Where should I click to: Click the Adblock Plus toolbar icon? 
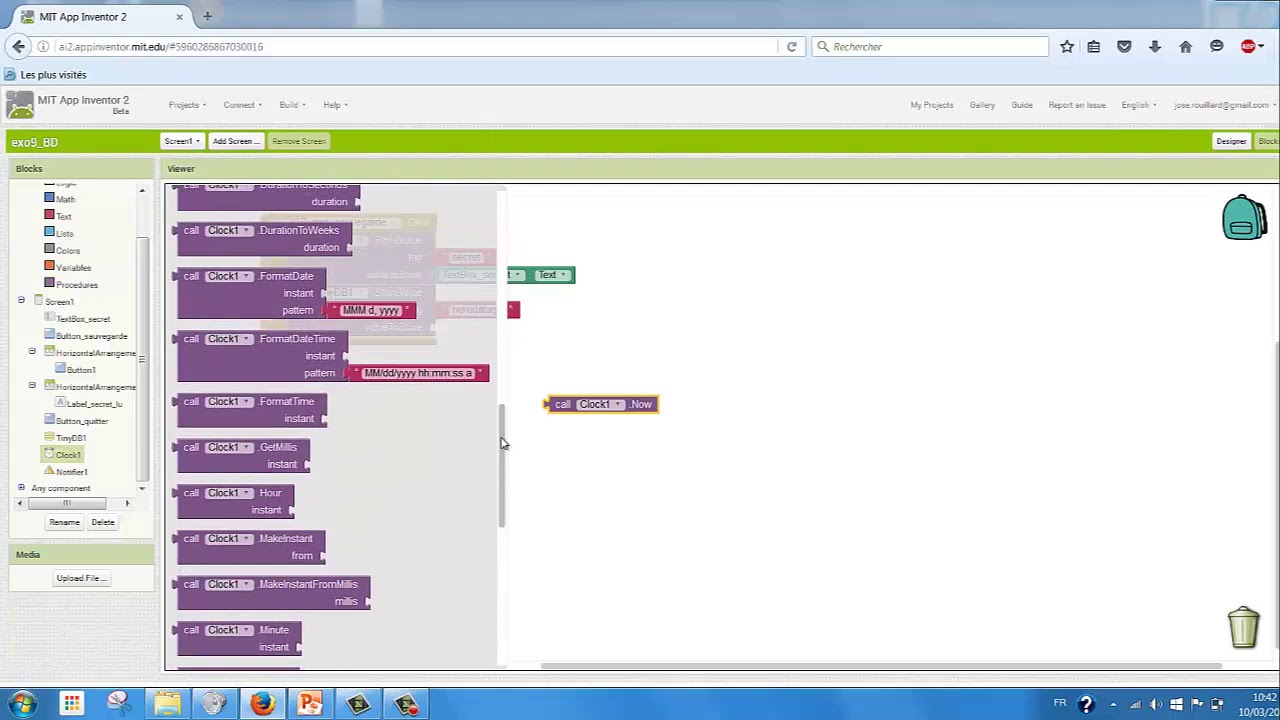coord(1248,46)
